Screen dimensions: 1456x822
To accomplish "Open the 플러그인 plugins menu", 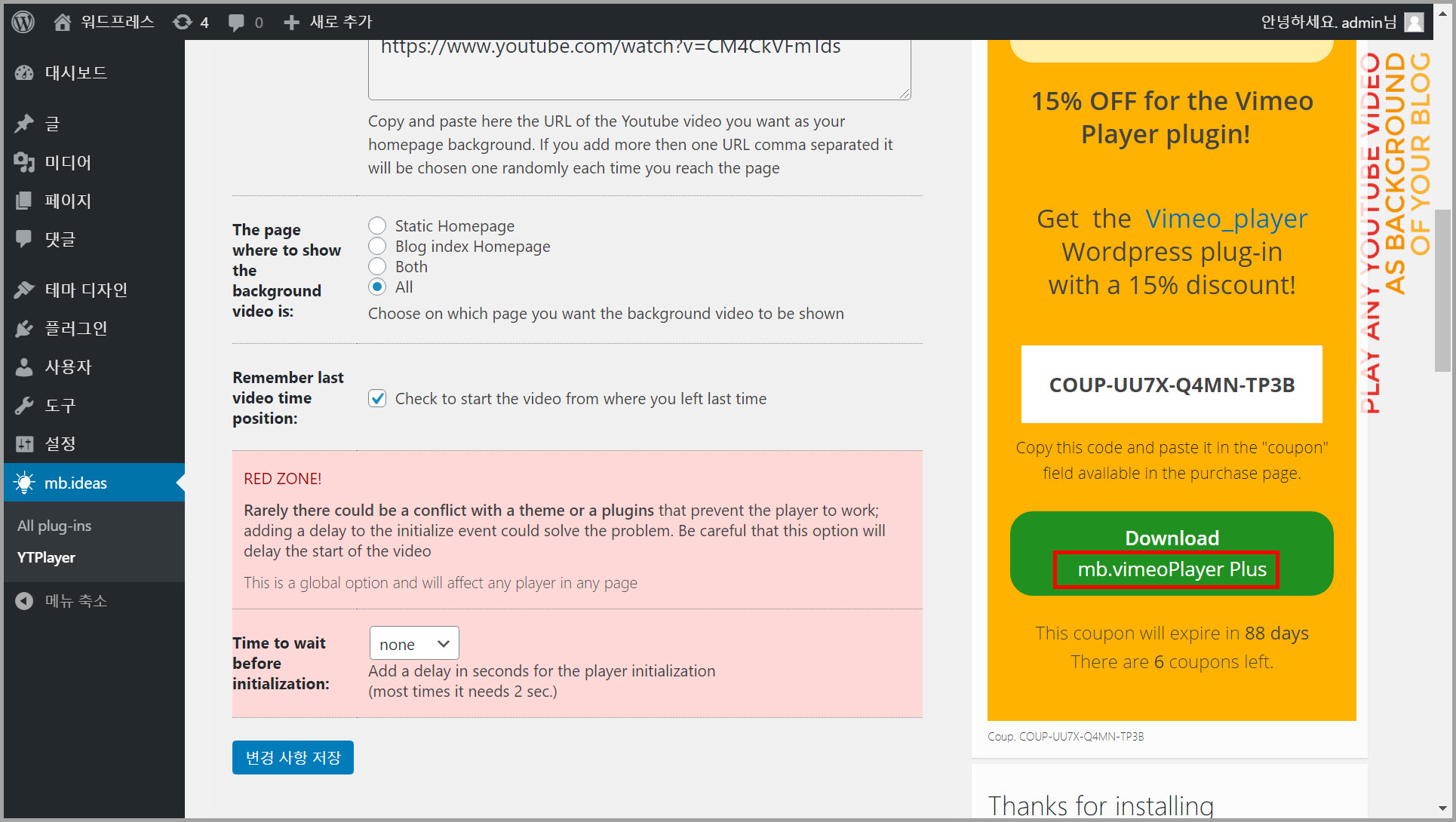I will tap(75, 328).
